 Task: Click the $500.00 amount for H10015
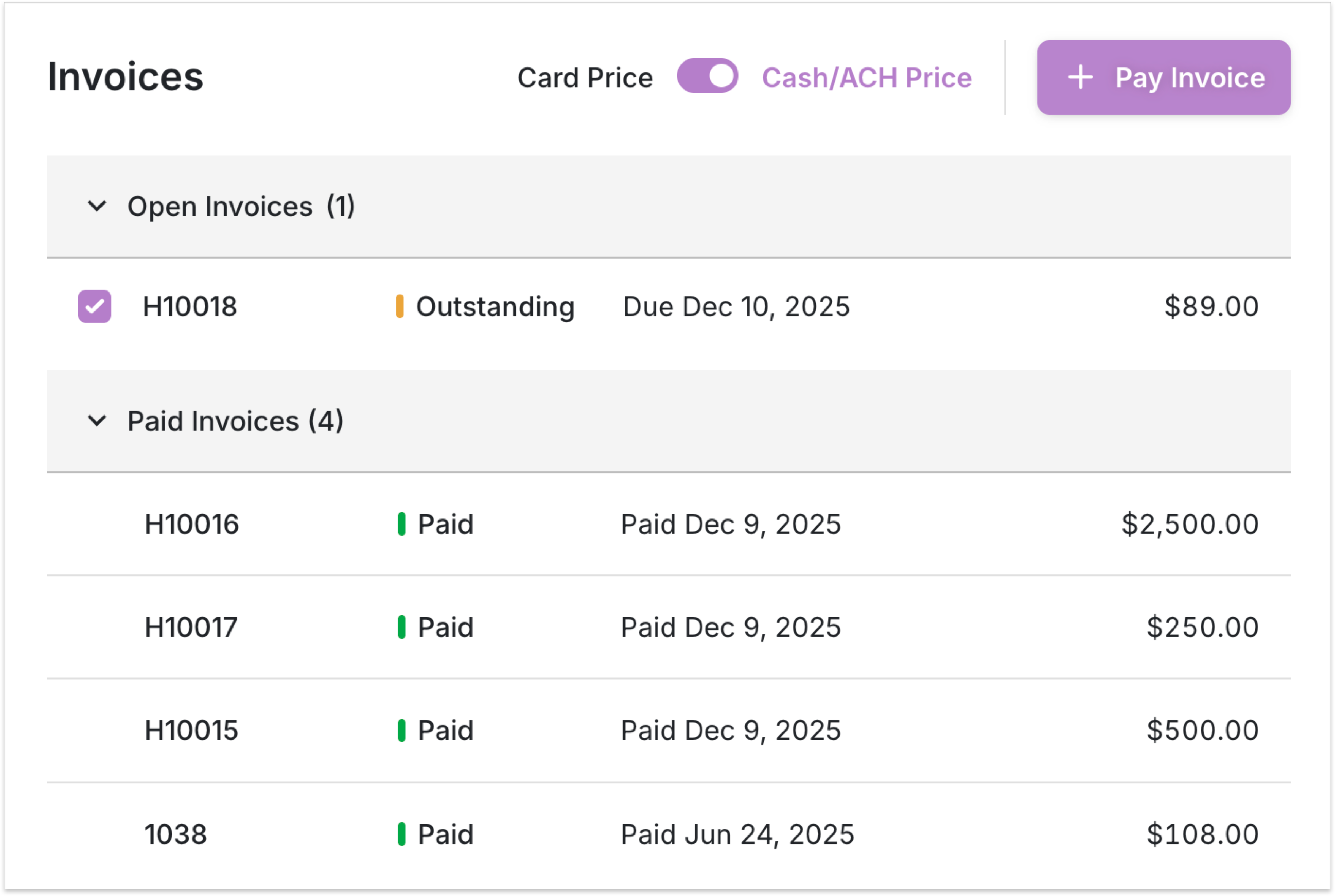coord(1203,730)
